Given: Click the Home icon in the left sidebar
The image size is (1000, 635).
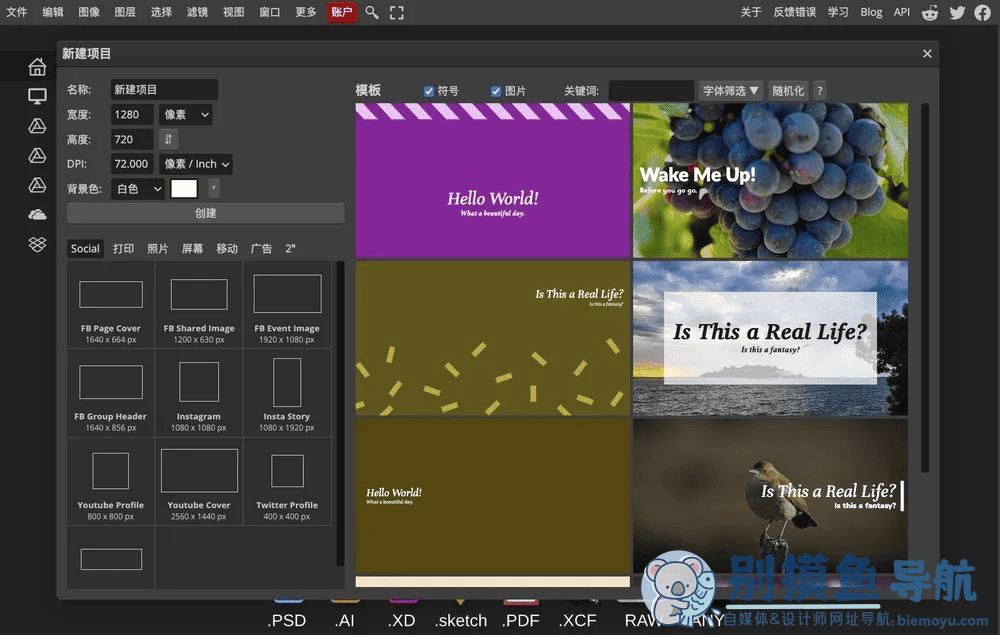Looking at the screenshot, I should (37, 66).
